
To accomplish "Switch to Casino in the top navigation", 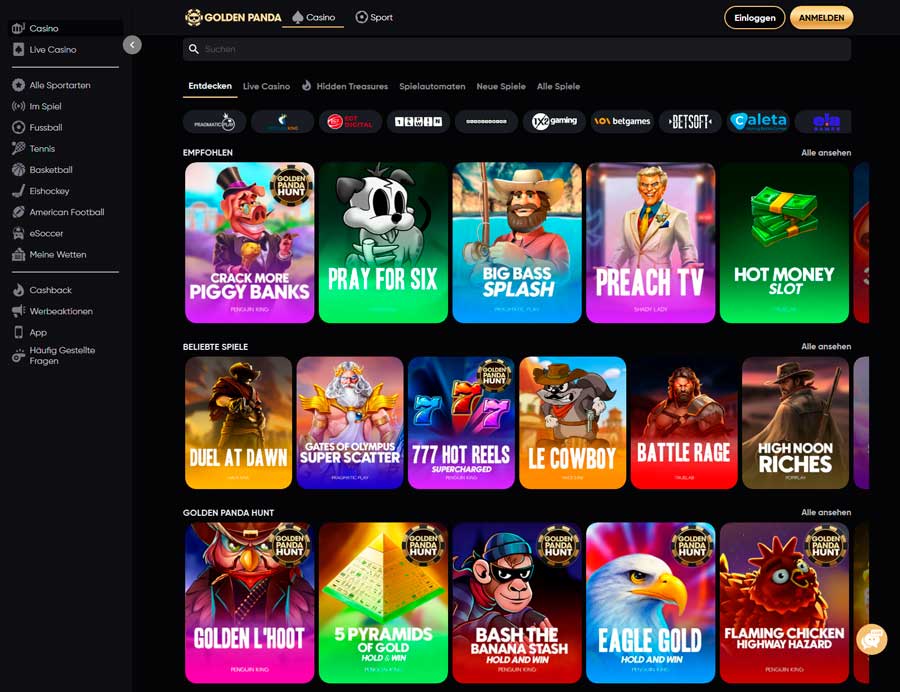I will point(313,17).
